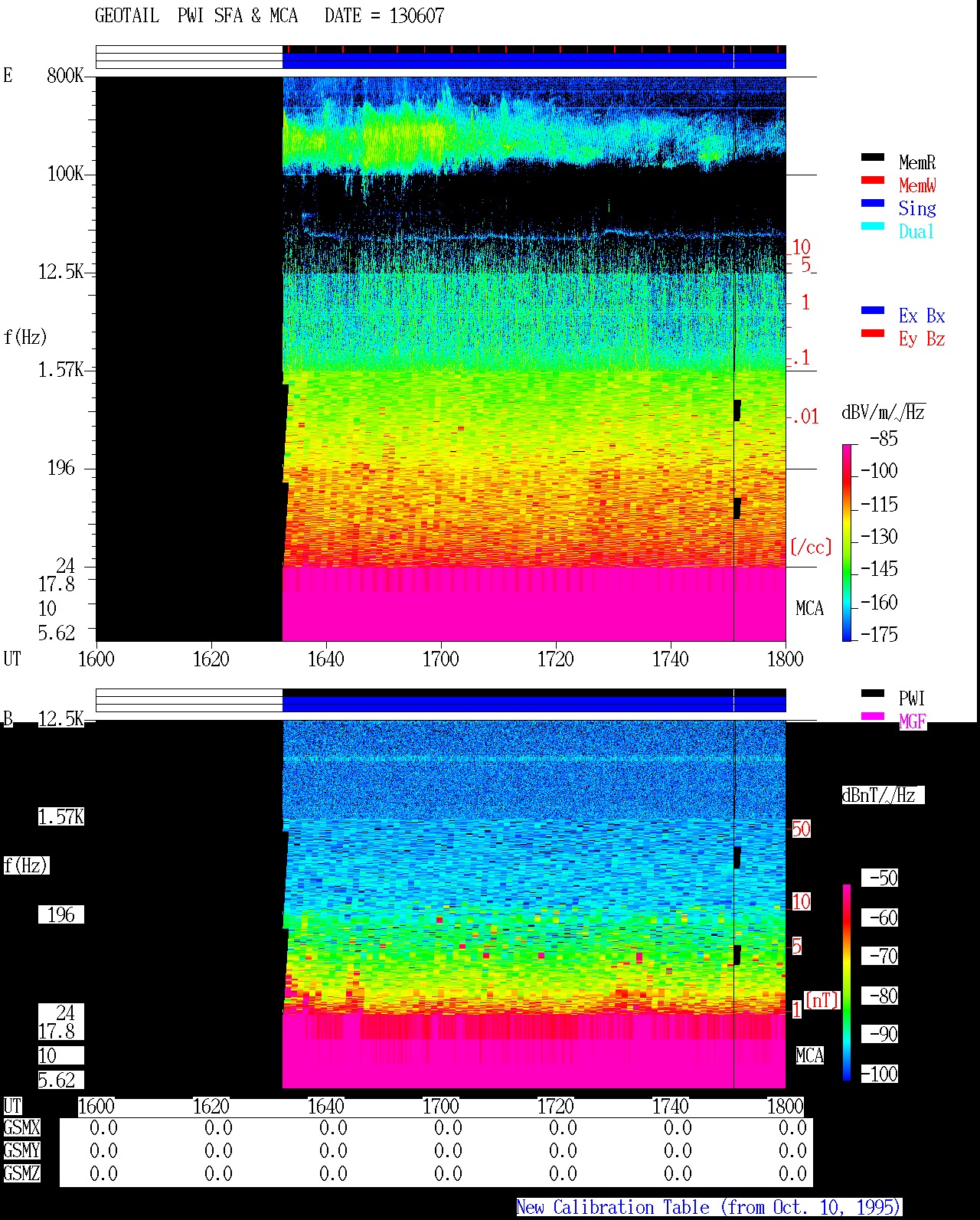Click the dBnT magnetic field color bar

pos(847,983)
